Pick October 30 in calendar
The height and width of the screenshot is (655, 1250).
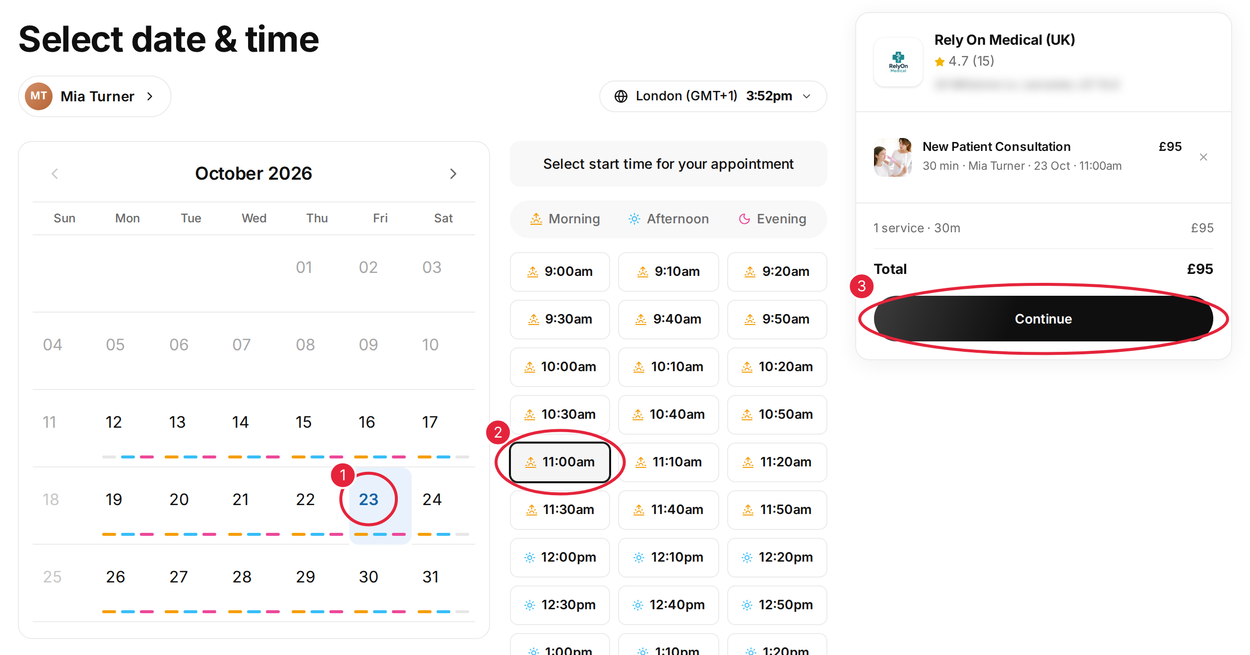coord(369,577)
